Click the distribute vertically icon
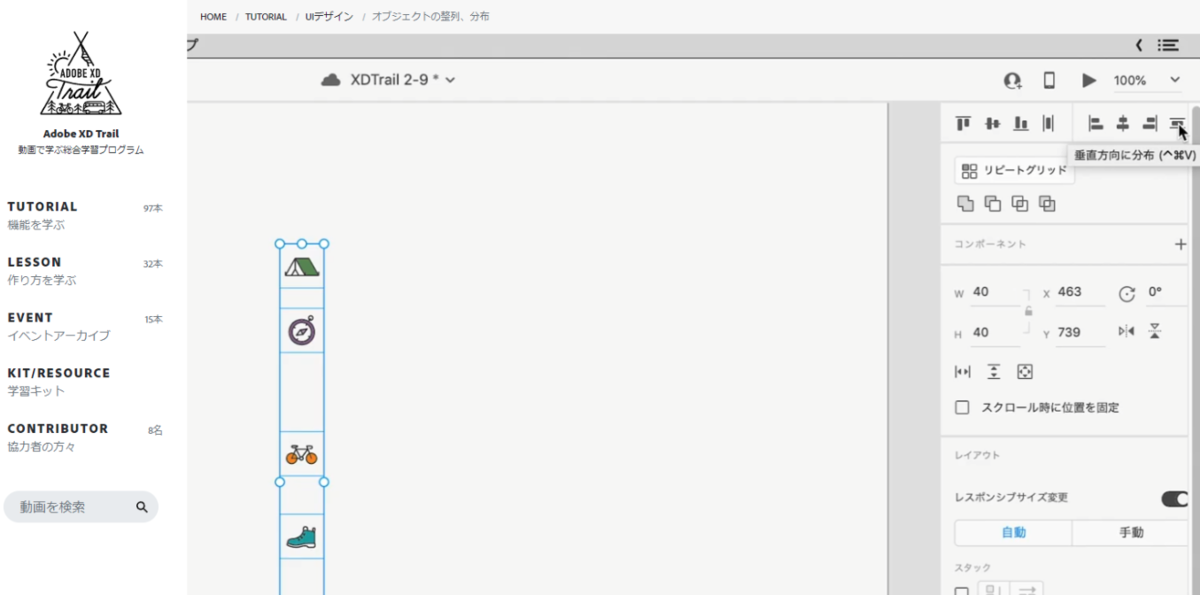 tap(1177, 123)
